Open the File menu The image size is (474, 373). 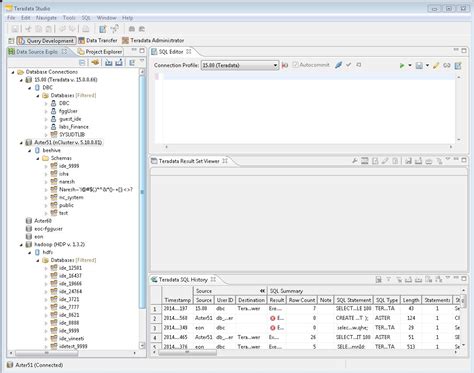pos(11,18)
